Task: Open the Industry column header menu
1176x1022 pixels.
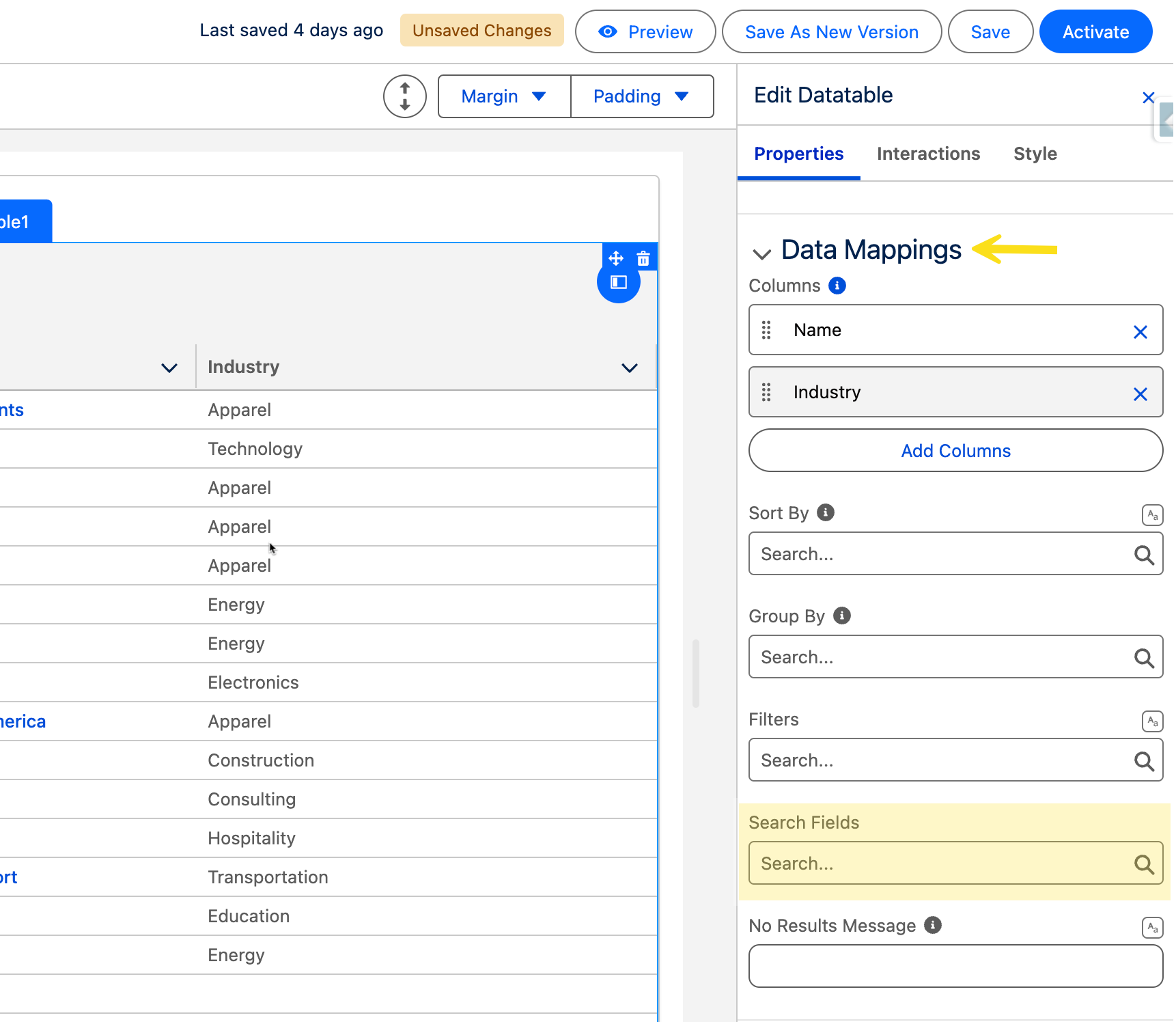Action: point(629,368)
